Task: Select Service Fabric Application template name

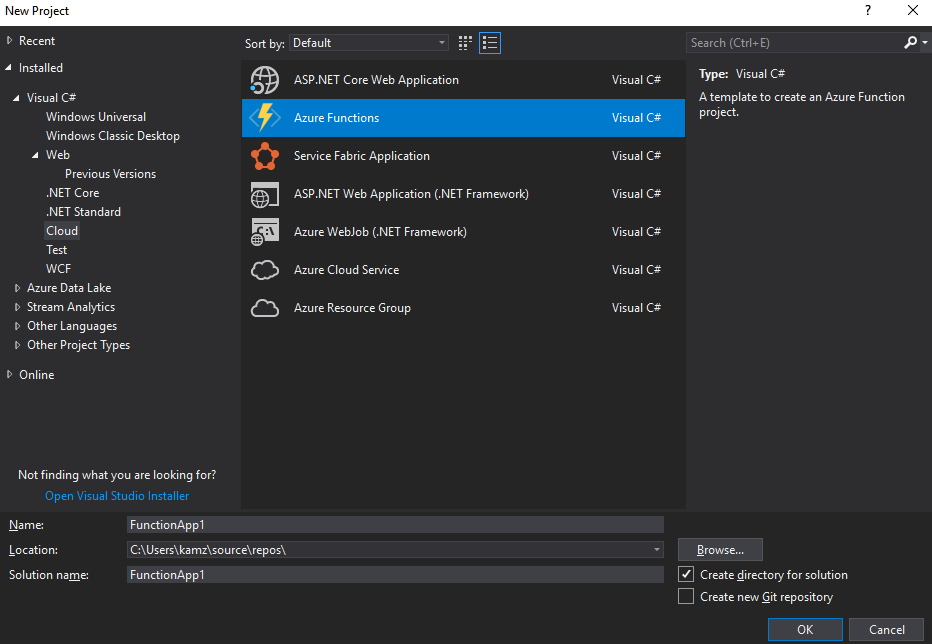Action: pyautogui.click(x=361, y=156)
